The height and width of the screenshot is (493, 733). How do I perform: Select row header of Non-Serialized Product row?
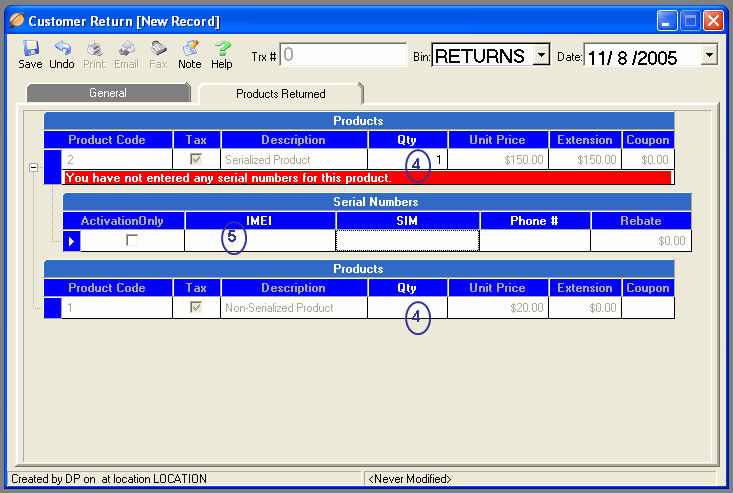coord(52,308)
